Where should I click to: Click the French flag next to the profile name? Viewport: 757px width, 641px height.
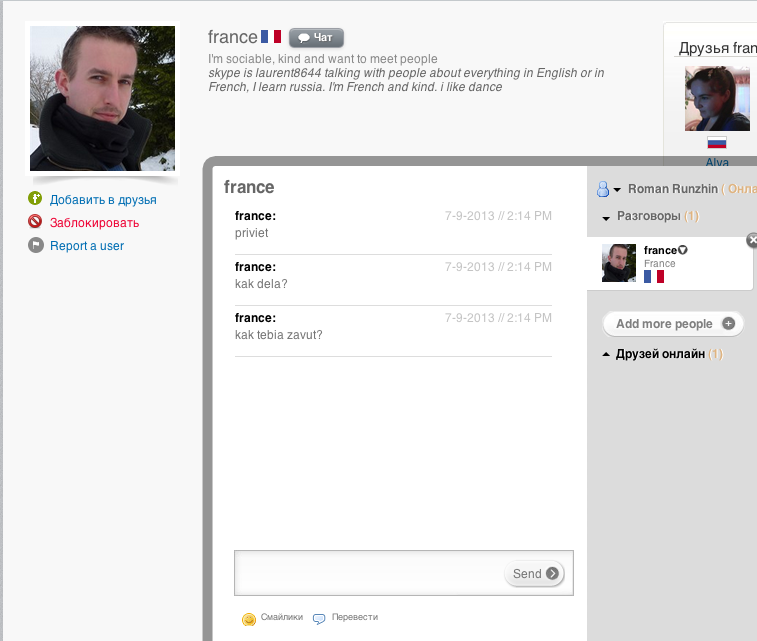pos(271,37)
